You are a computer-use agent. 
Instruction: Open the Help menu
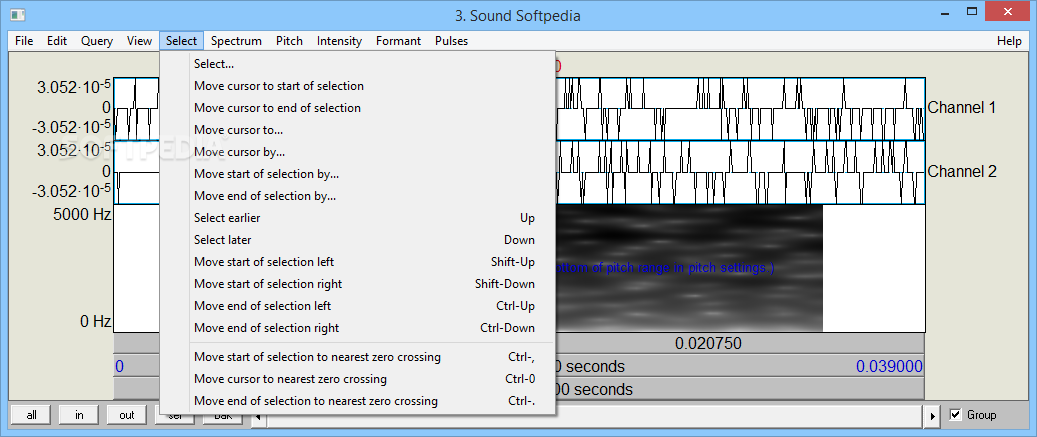coord(1009,41)
